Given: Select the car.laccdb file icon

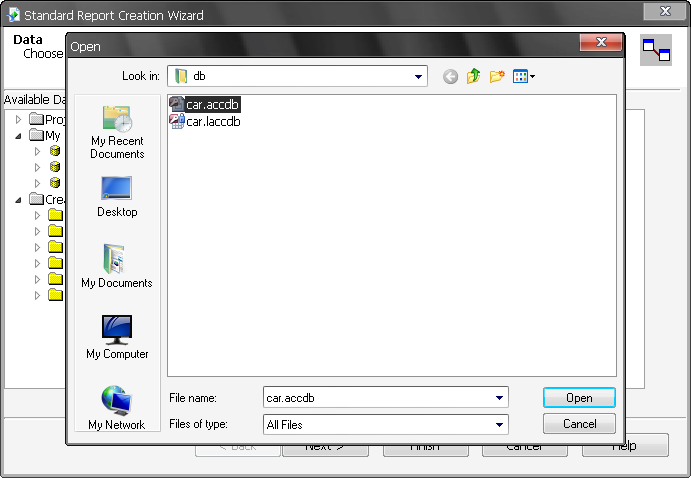Looking at the screenshot, I should [x=177, y=121].
